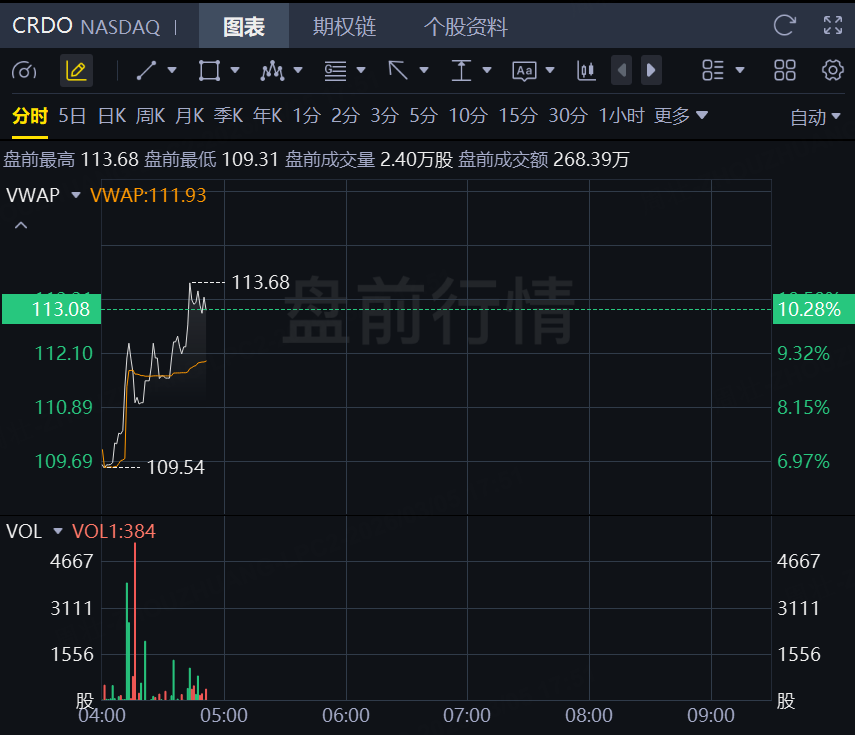855x735 pixels.
Task: Open the 个股资料 tab
Action: pyautogui.click(x=466, y=26)
